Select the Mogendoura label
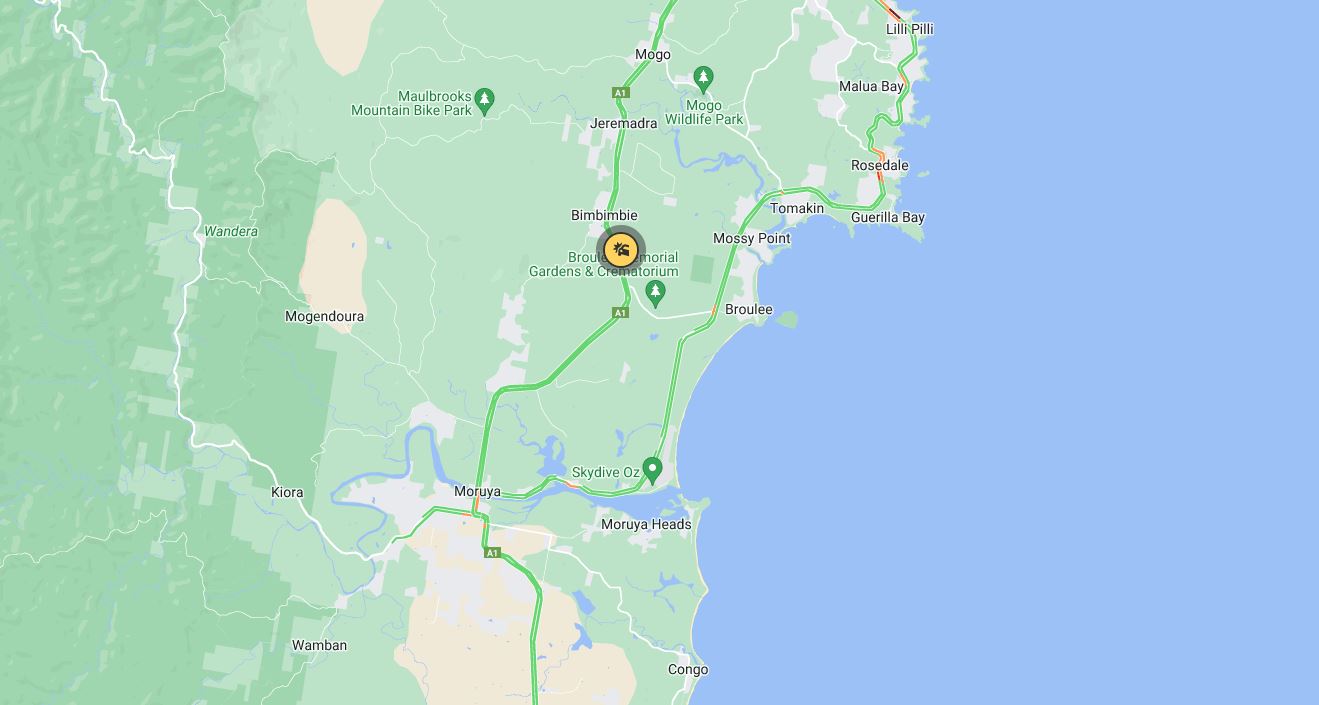Viewport: 1319px width, 705px height. pos(324,316)
